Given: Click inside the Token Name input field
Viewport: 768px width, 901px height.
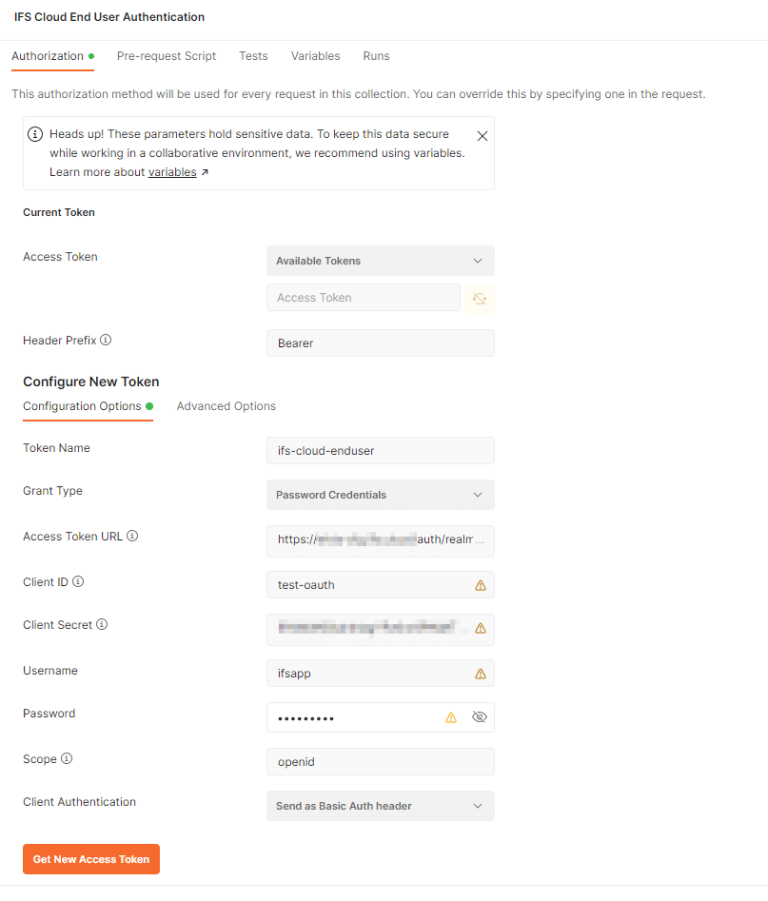Looking at the screenshot, I should click(x=380, y=450).
